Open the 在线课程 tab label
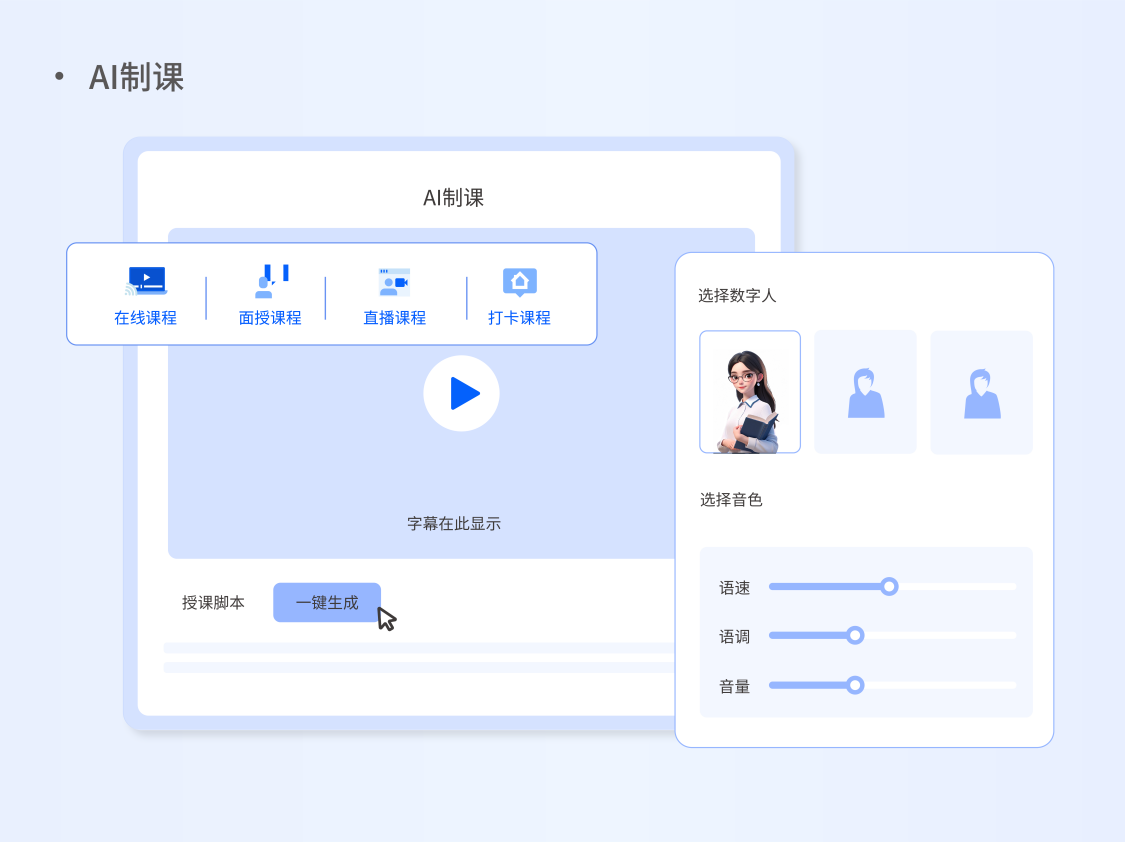Viewport: 1125px width, 842px height. click(146, 318)
